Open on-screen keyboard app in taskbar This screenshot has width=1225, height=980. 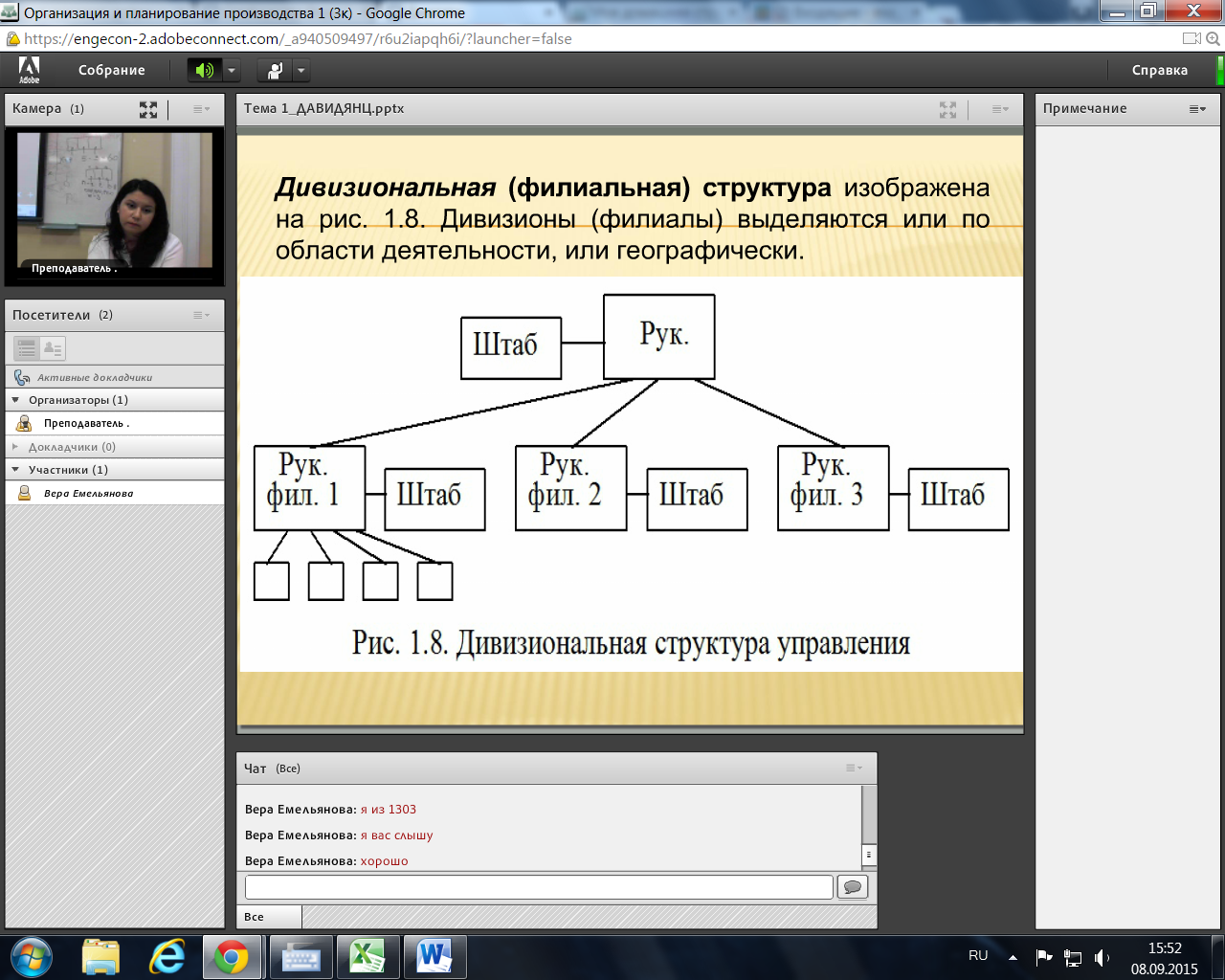[x=301, y=956]
